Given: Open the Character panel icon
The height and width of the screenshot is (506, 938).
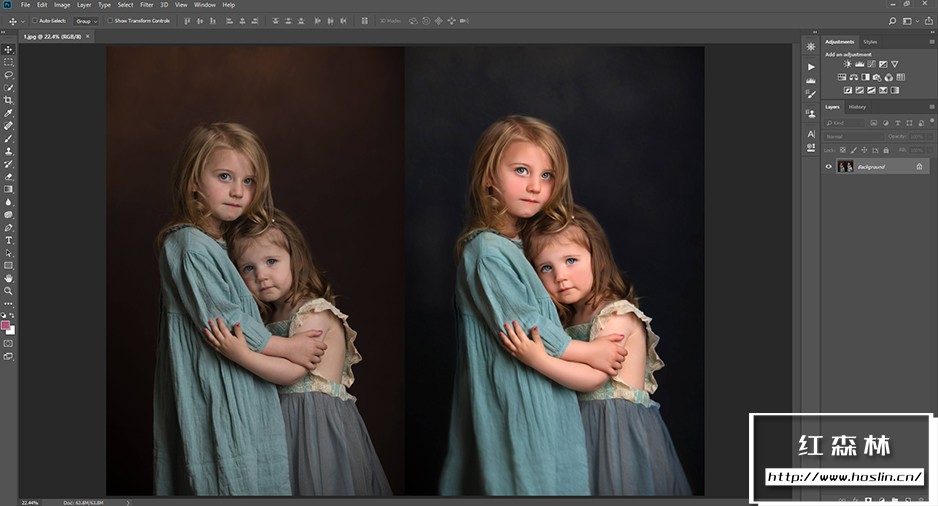Looking at the screenshot, I should tap(811, 134).
